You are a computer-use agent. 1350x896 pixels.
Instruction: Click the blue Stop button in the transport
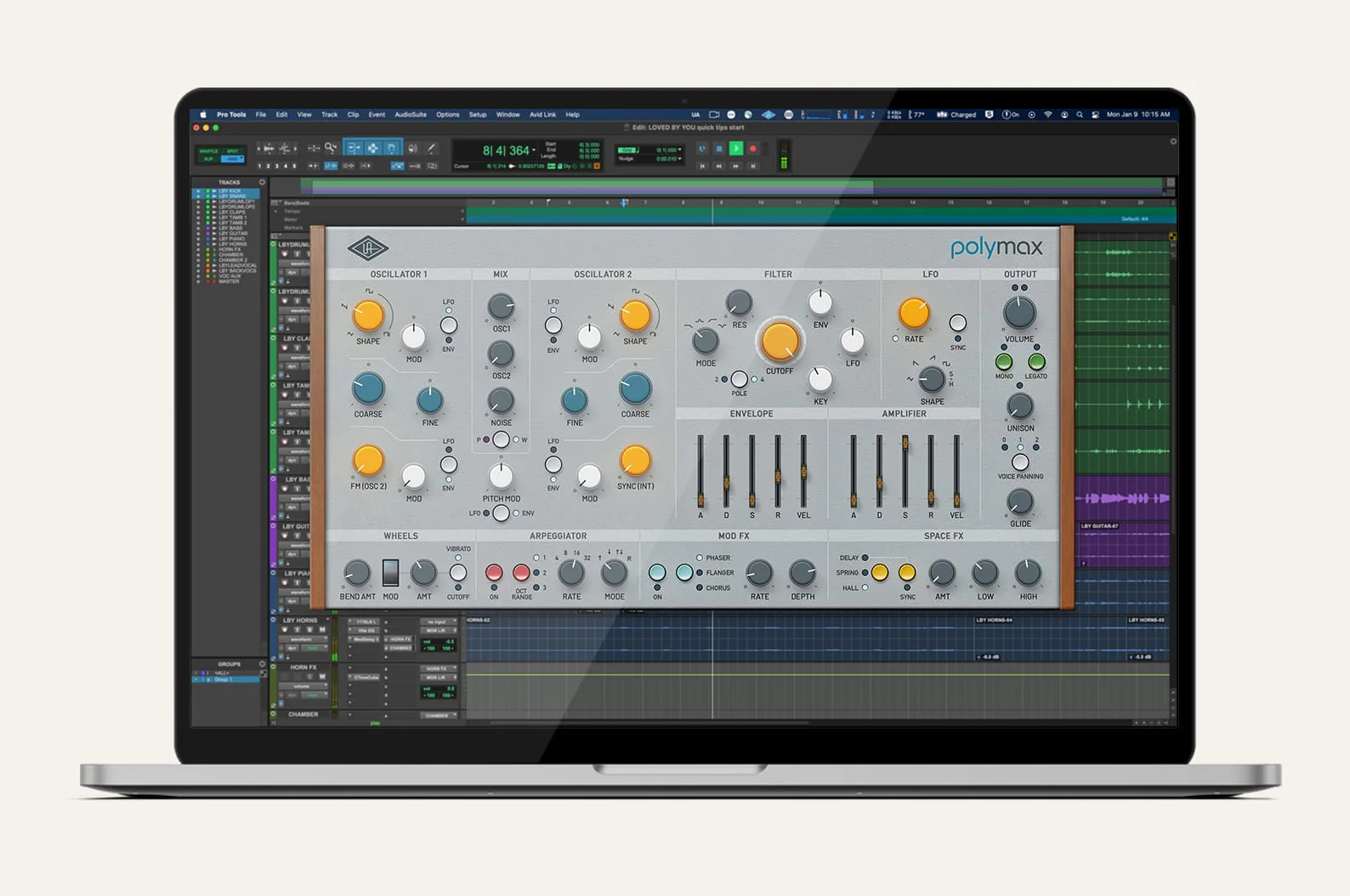719,149
